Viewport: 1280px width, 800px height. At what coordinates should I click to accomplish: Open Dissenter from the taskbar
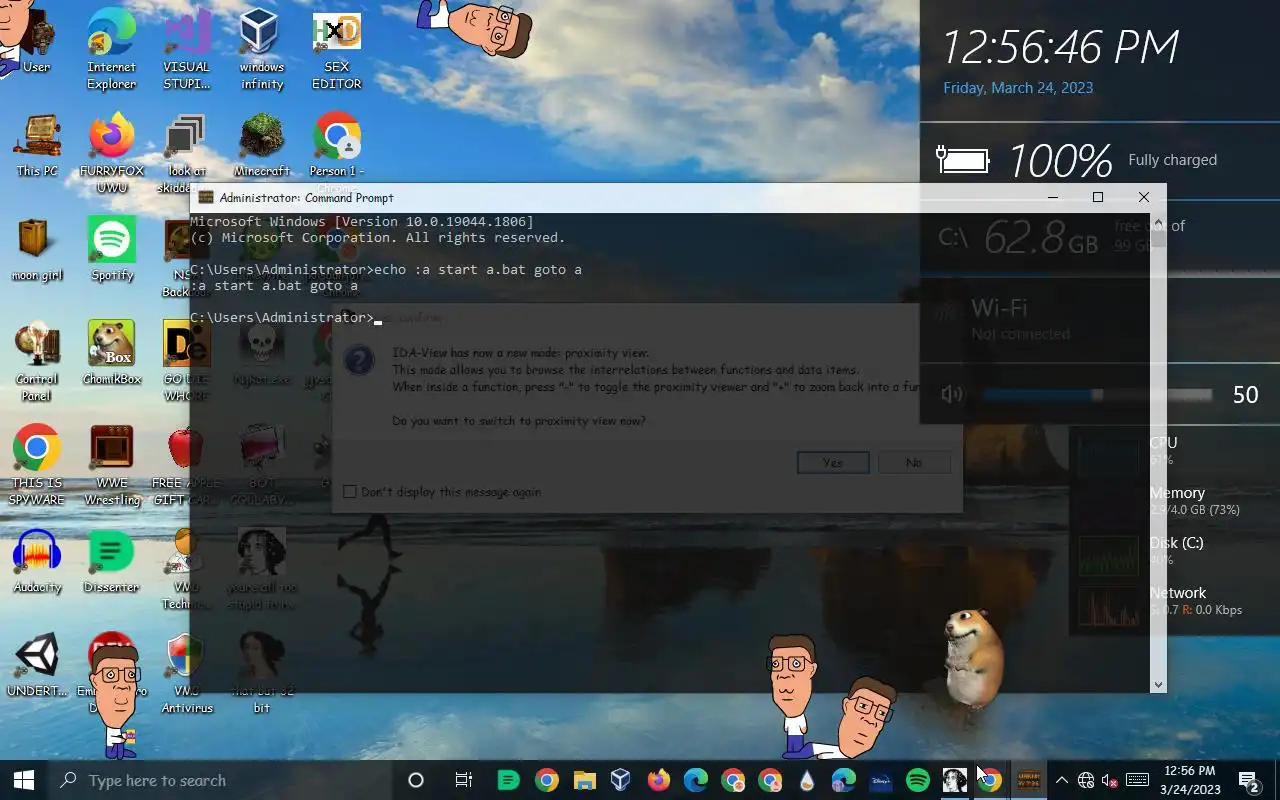click(508, 780)
